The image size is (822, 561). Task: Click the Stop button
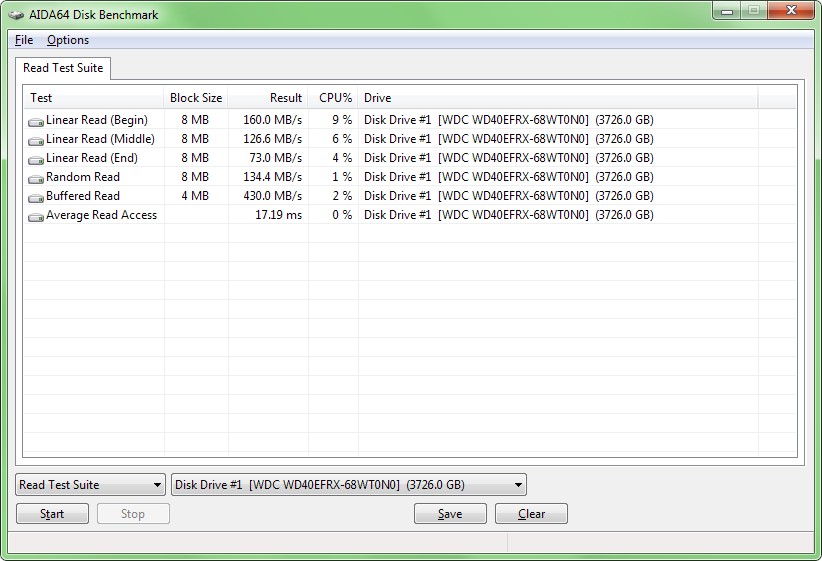pyautogui.click(x=133, y=514)
